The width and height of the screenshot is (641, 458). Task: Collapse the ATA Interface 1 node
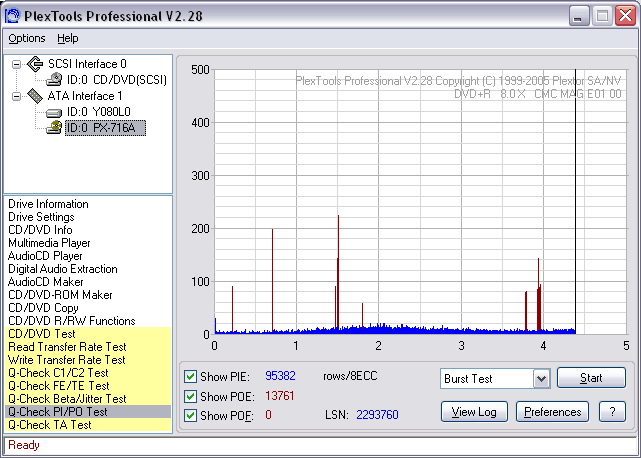pyautogui.click(x=16, y=97)
